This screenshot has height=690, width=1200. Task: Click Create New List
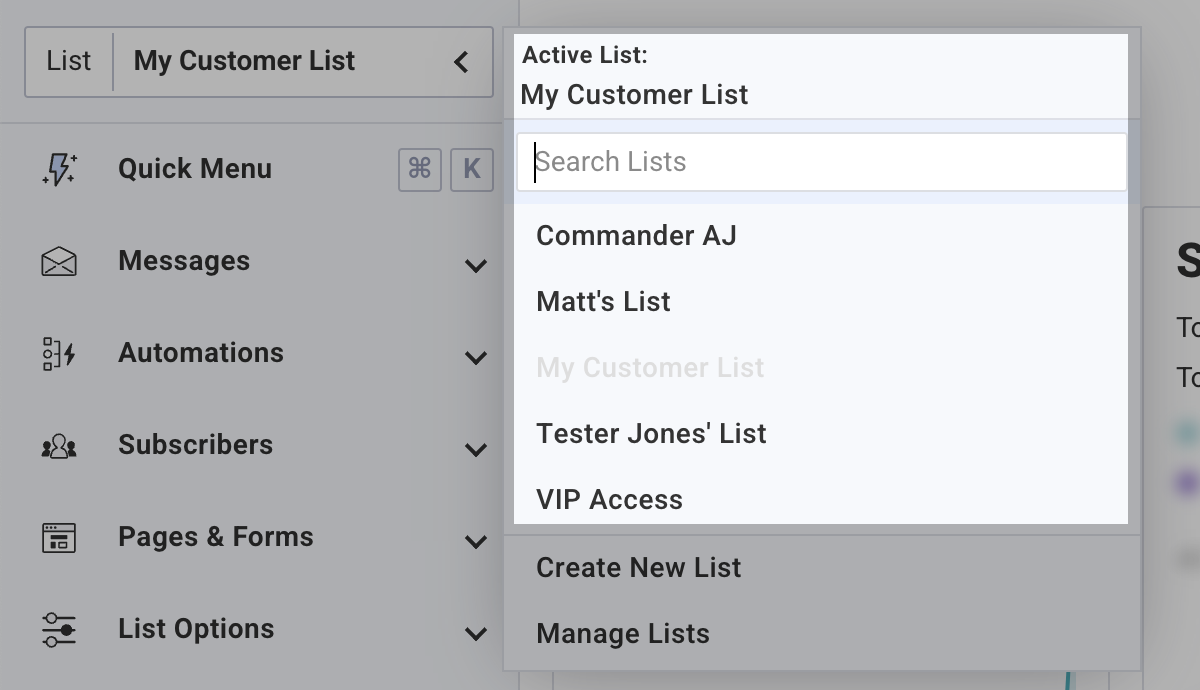638,568
